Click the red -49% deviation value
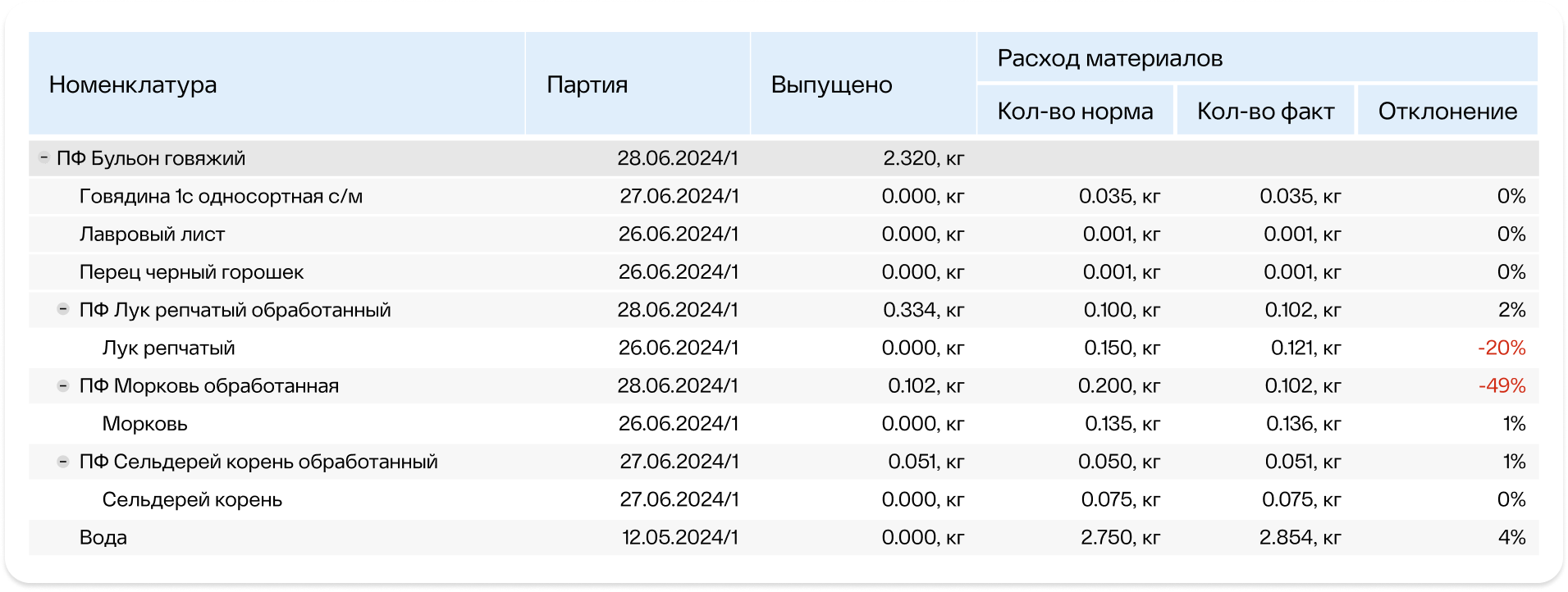Viewport: 1568px width, 592px height. (x=1502, y=385)
